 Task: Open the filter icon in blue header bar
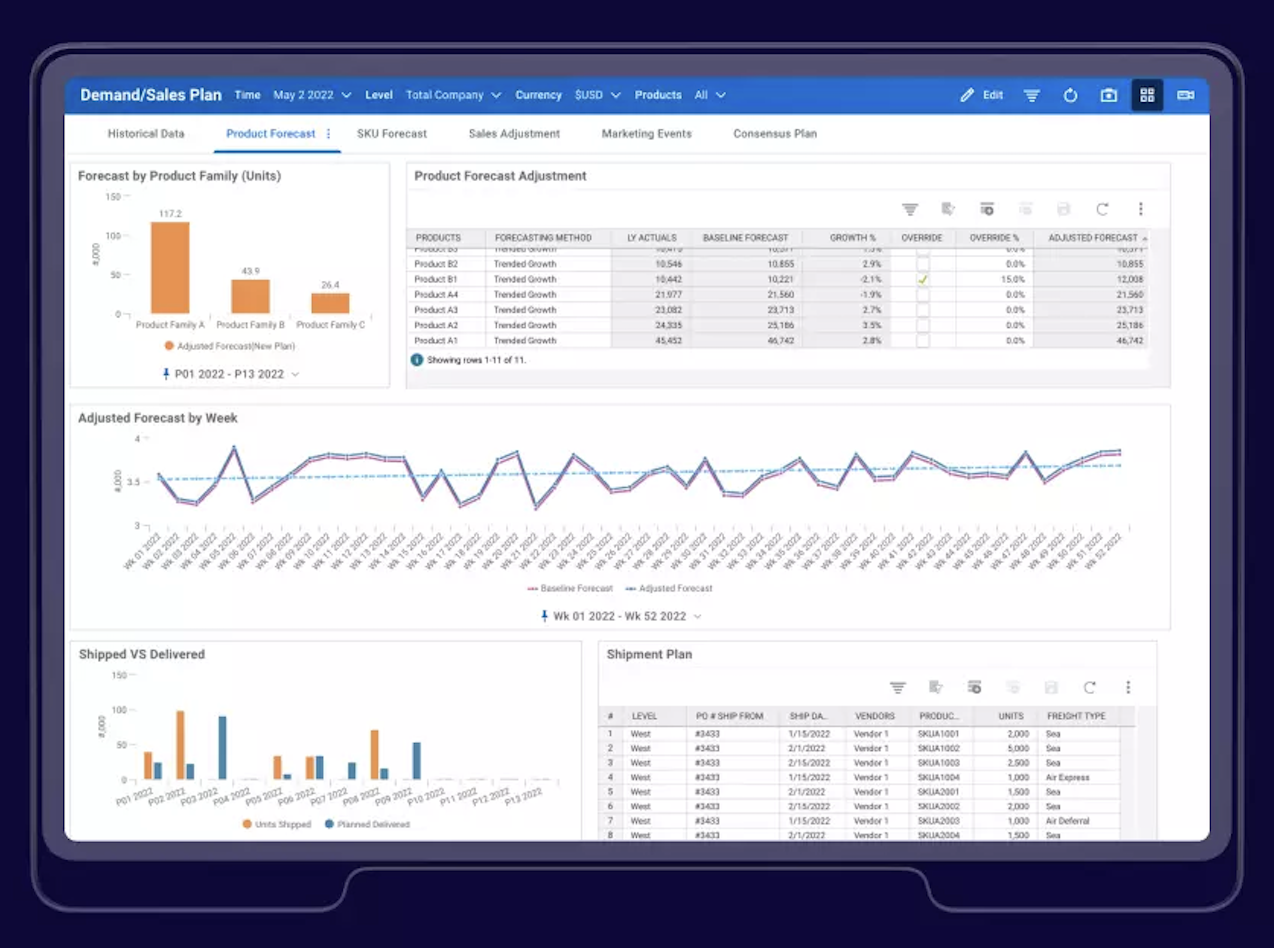tap(1032, 95)
